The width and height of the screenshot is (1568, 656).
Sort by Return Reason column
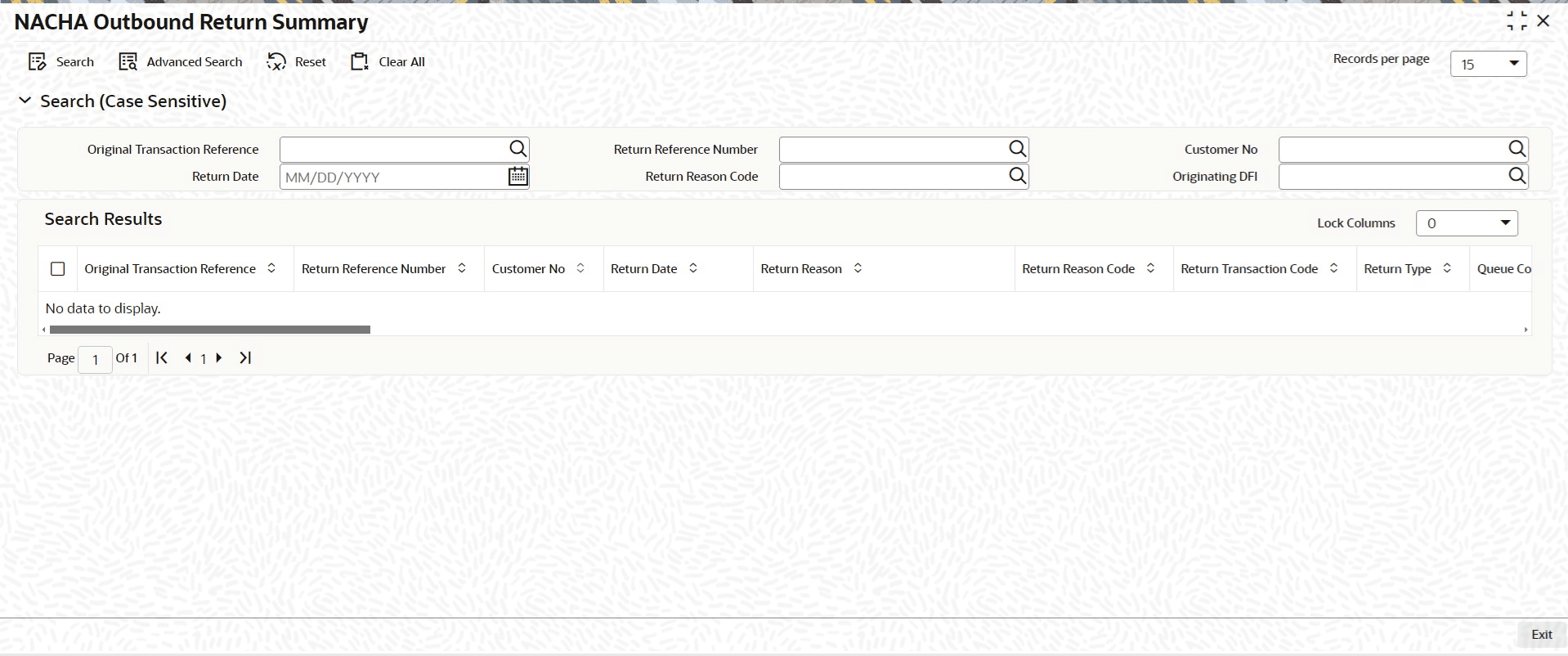(858, 268)
